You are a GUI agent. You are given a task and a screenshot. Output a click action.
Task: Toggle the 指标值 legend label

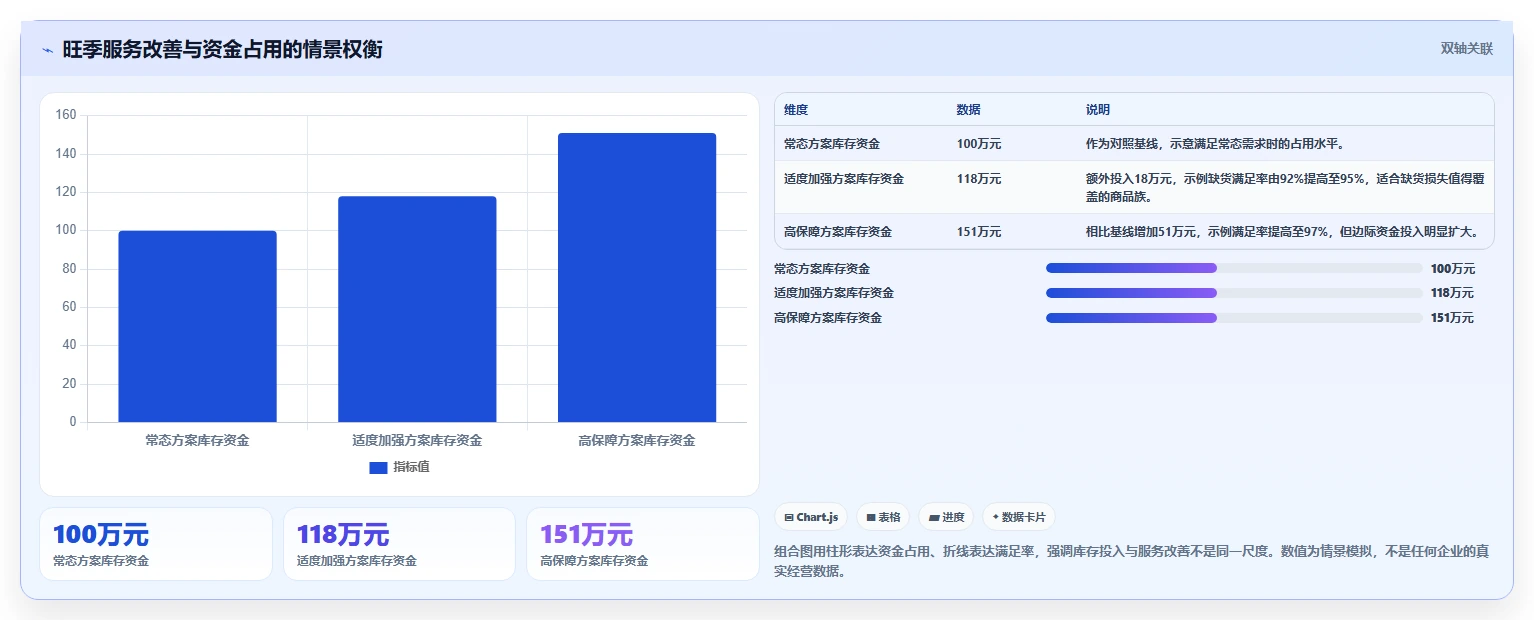pyautogui.click(x=411, y=467)
